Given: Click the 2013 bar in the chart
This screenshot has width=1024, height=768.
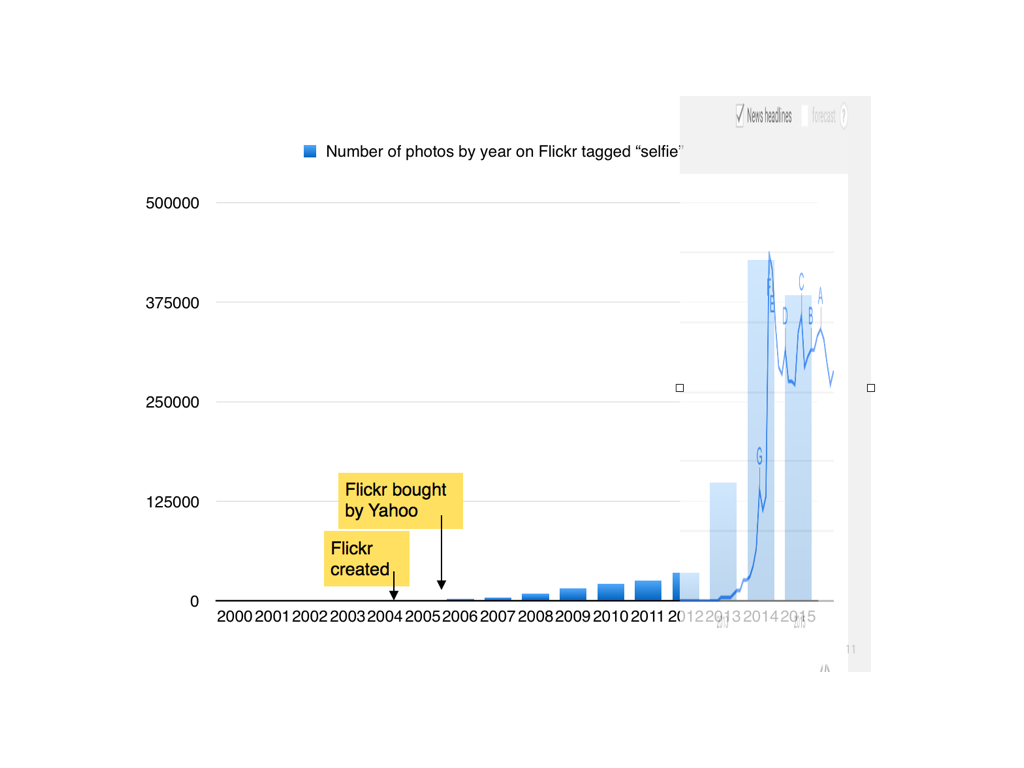Looking at the screenshot, I should click(x=723, y=540).
